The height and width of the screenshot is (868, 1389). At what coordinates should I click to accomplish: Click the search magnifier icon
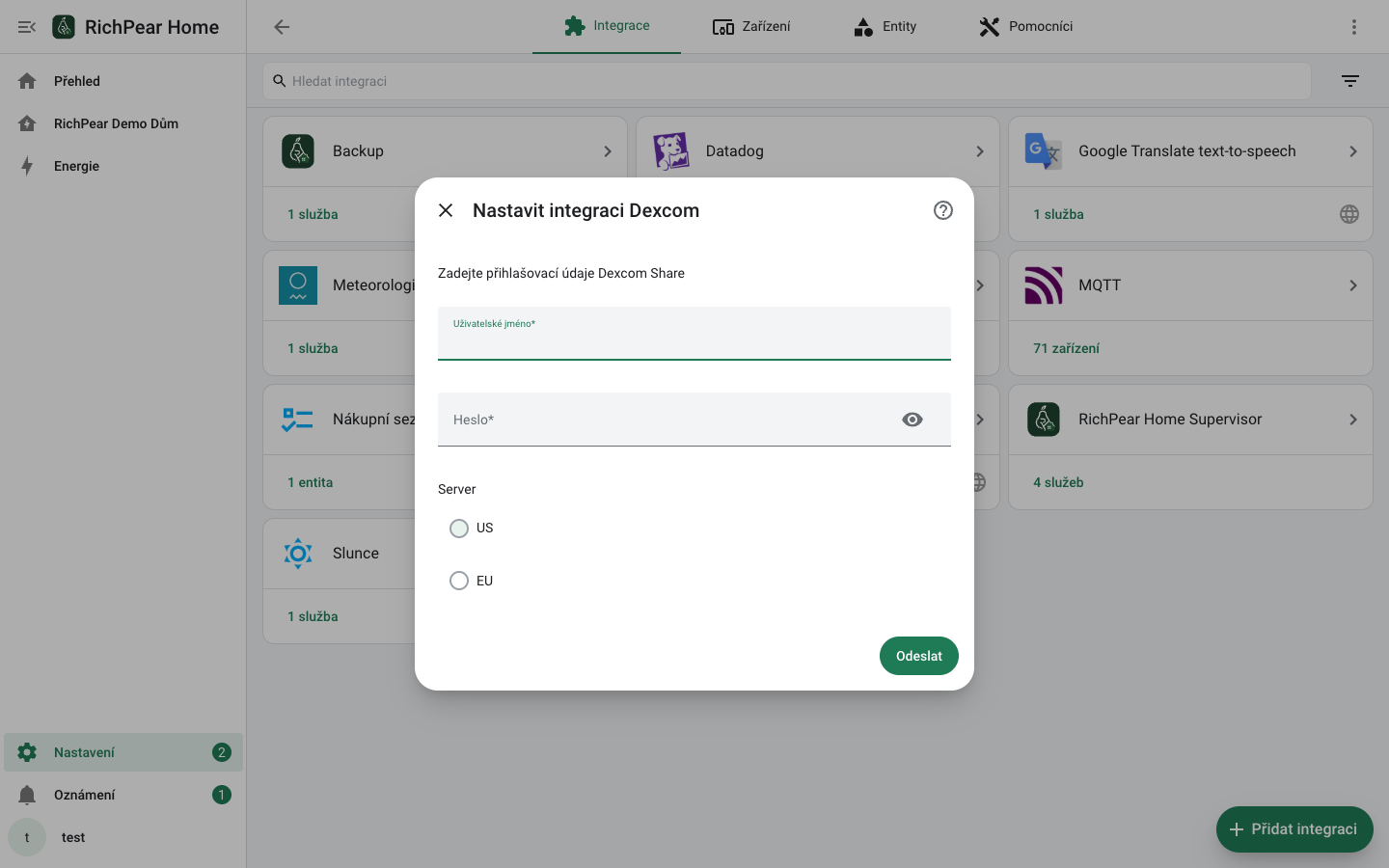click(280, 81)
